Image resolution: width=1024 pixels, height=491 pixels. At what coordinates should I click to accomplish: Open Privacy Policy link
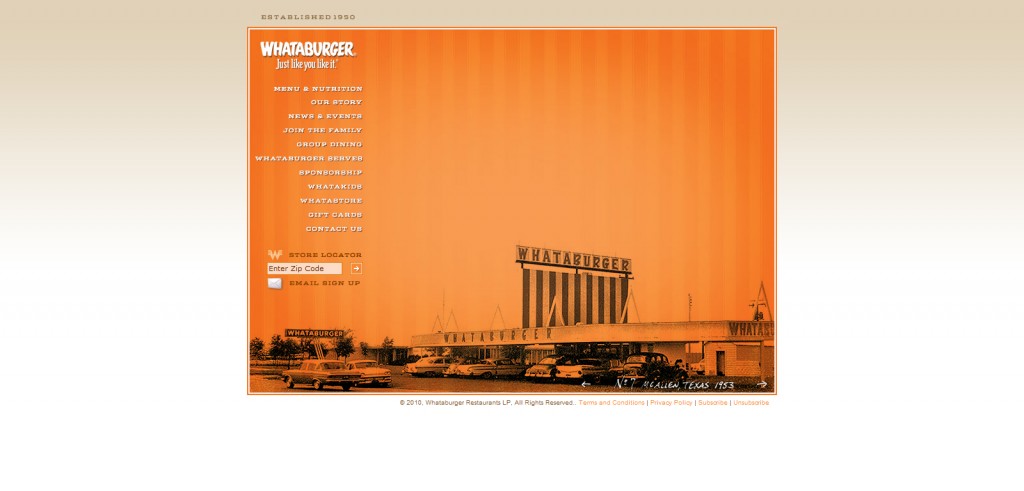tap(671, 403)
